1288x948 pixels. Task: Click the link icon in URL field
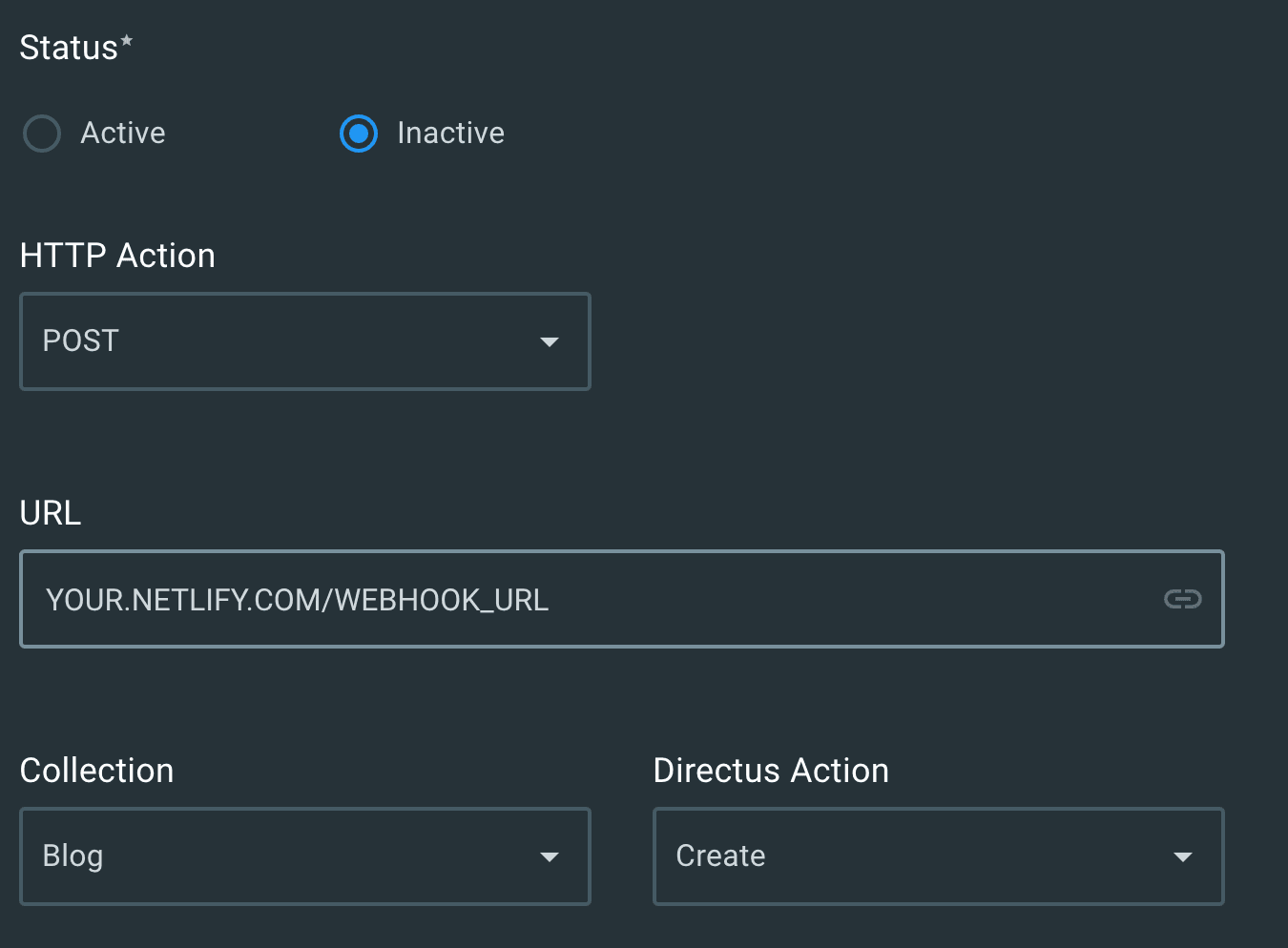(1183, 599)
